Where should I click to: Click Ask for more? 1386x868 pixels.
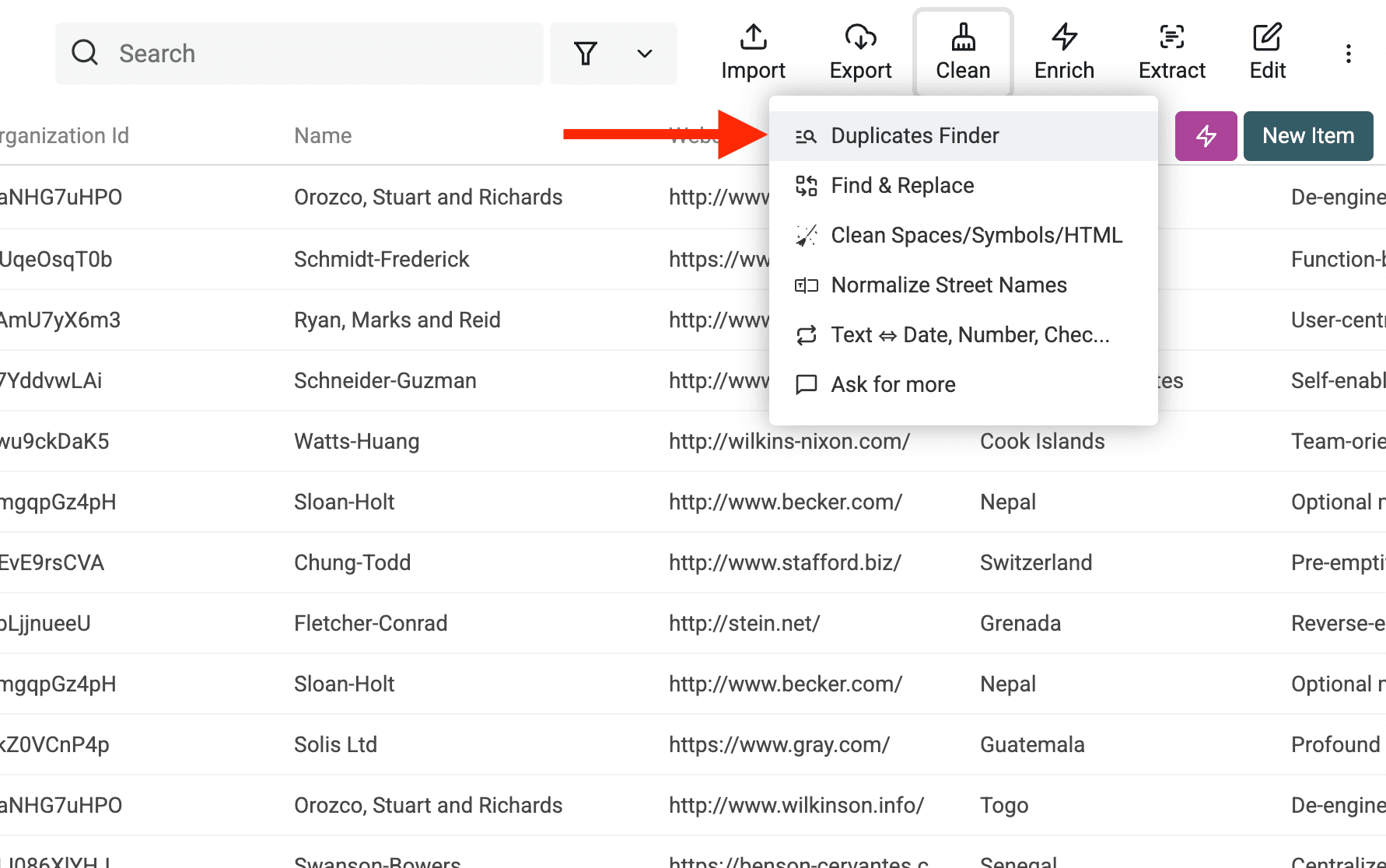(x=894, y=384)
